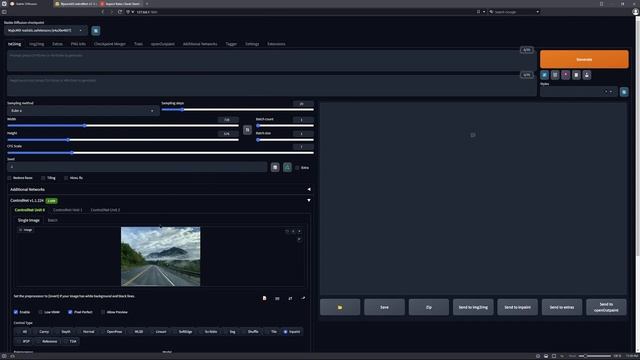The height and width of the screenshot is (360, 640).
Task: Open the Checkpoint Merger tab
Action: click(x=110, y=44)
